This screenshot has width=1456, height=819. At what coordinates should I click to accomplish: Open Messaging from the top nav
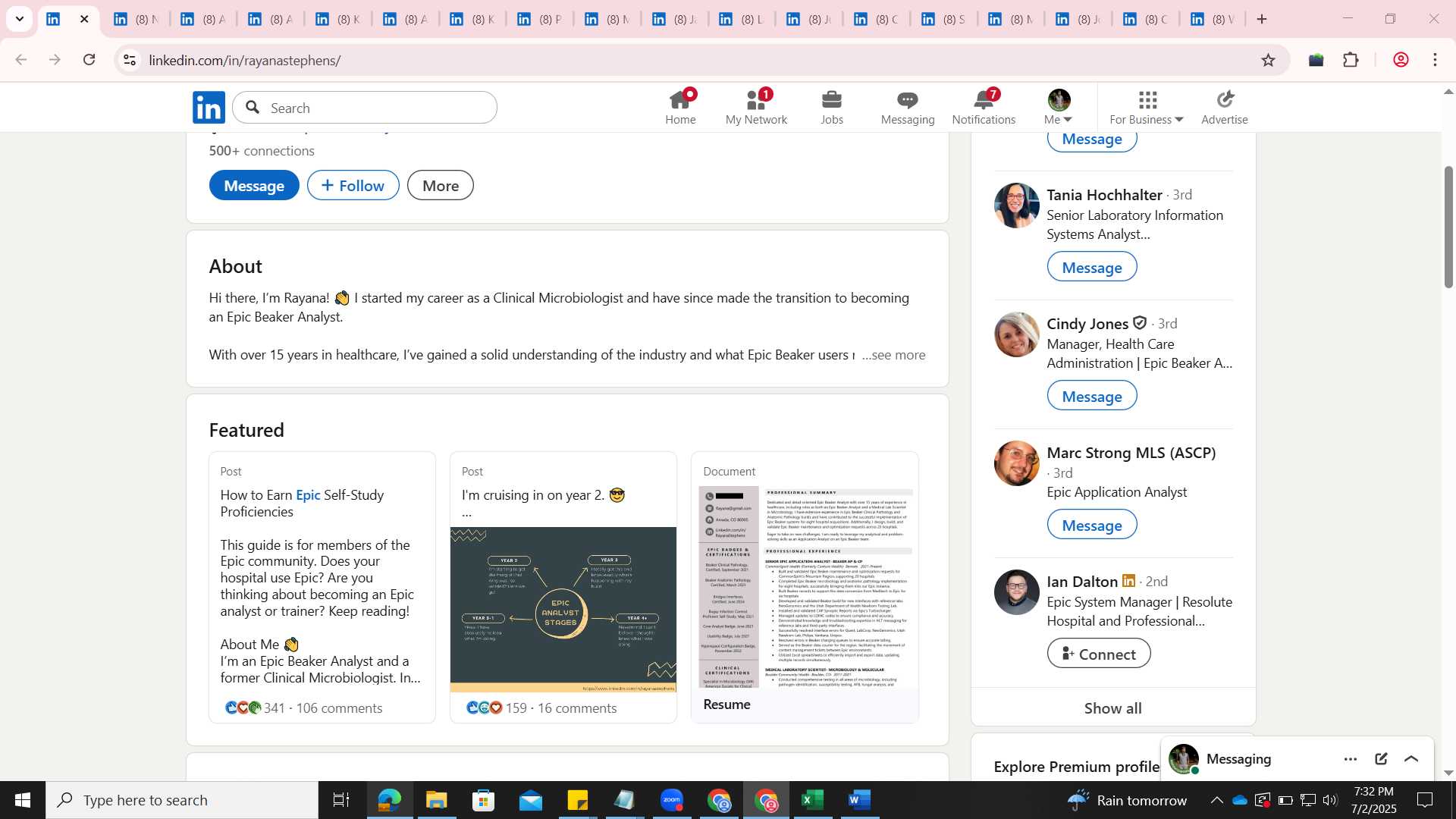tap(908, 108)
